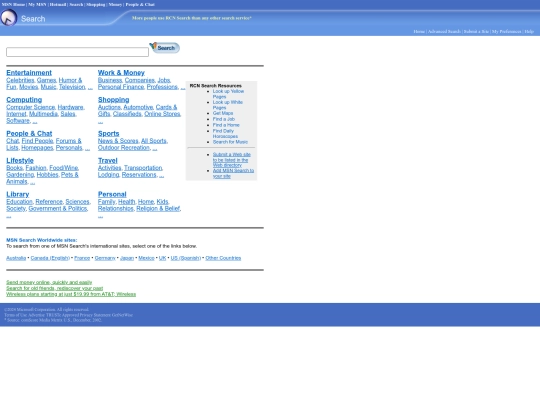Click Add MSN Search to your site

pyautogui.click(x=233, y=173)
